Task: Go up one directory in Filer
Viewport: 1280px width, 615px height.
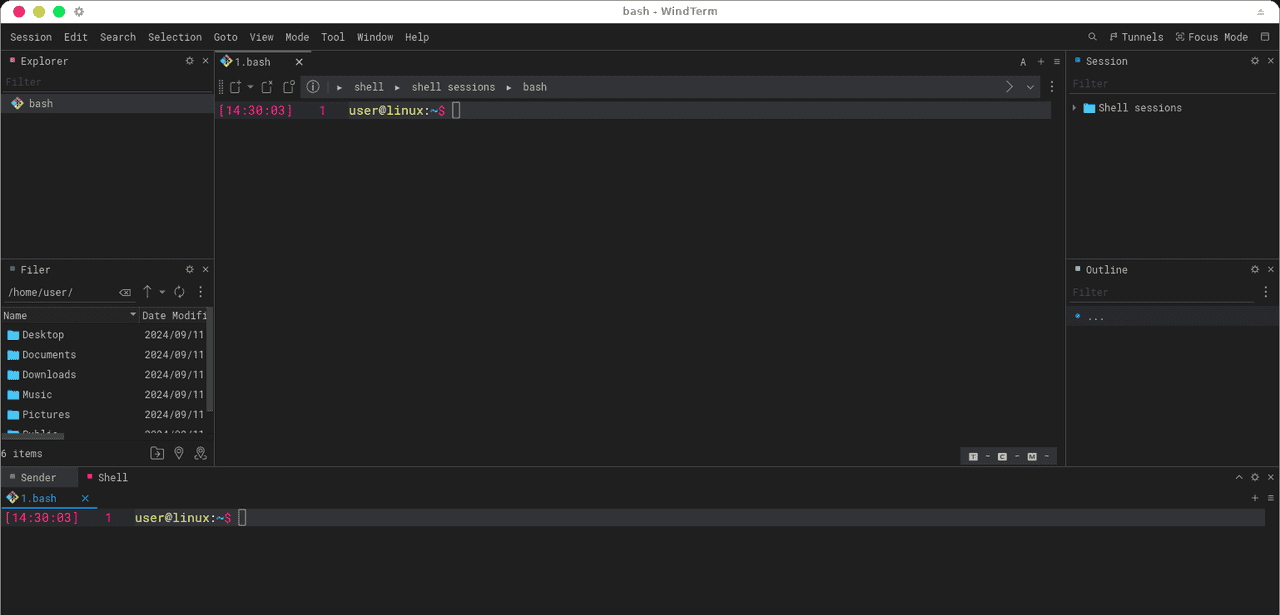Action: (x=147, y=292)
